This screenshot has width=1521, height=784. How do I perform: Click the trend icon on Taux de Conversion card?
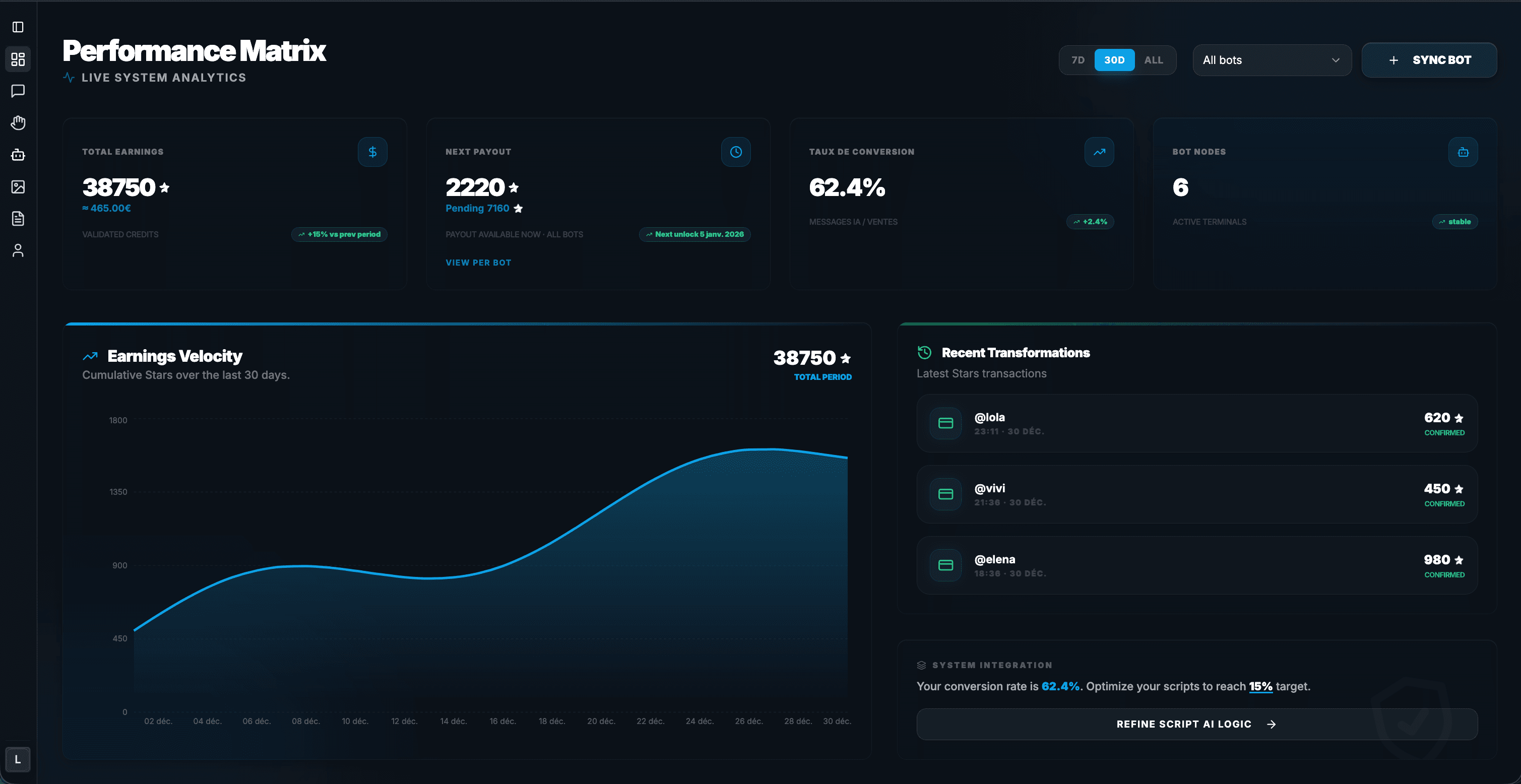pyautogui.click(x=1099, y=152)
